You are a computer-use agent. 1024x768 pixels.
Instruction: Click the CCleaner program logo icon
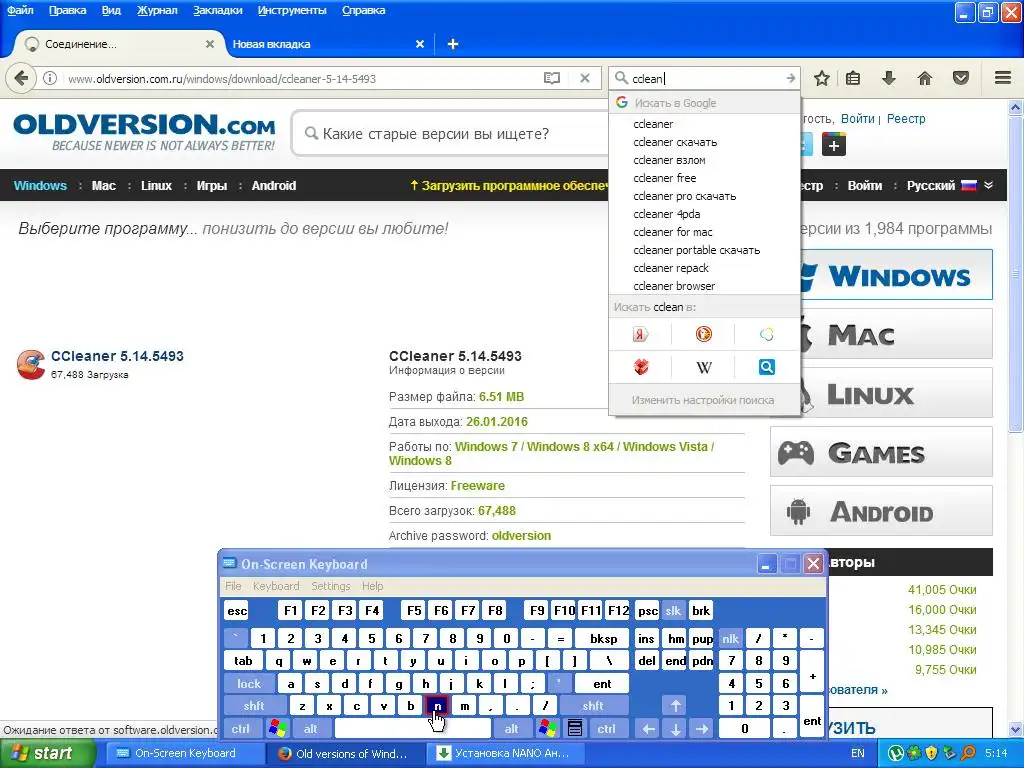tap(31, 364)
